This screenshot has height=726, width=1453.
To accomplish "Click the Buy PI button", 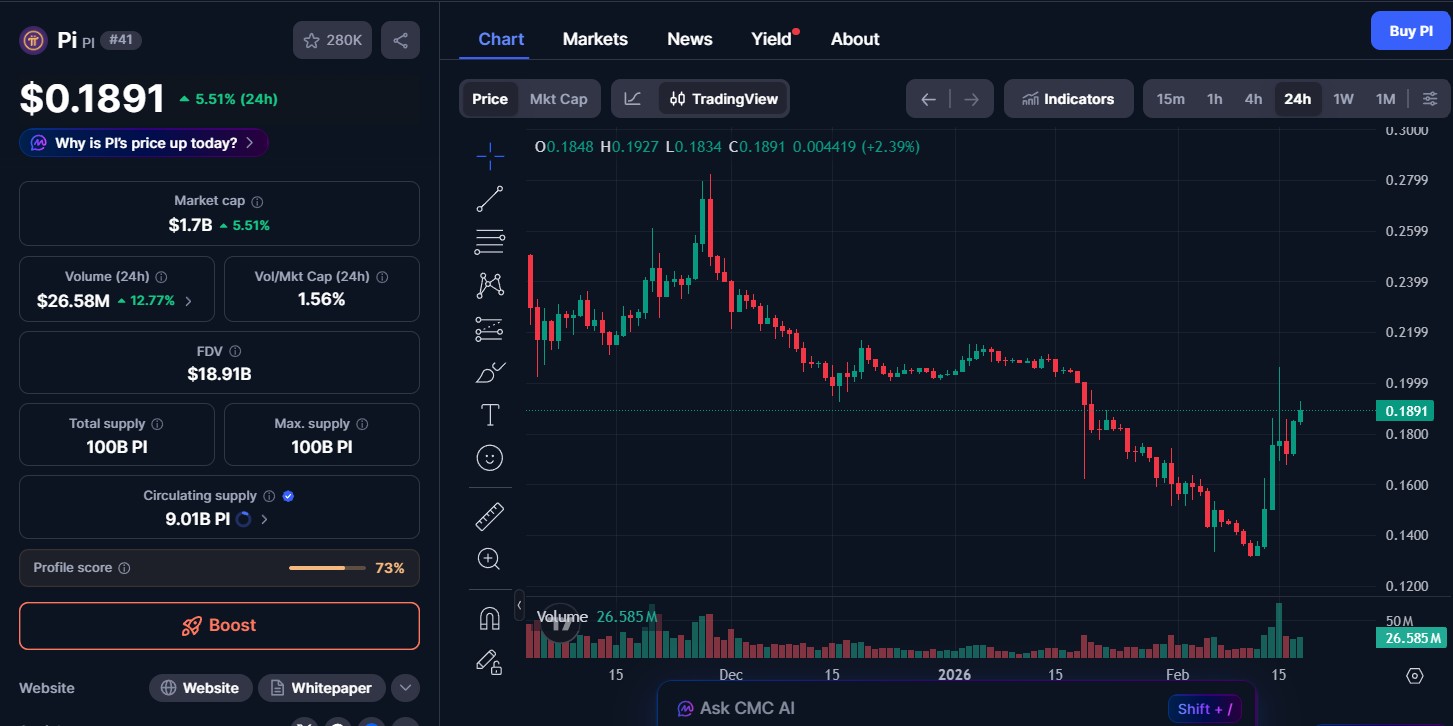I will click(1410, 30).
